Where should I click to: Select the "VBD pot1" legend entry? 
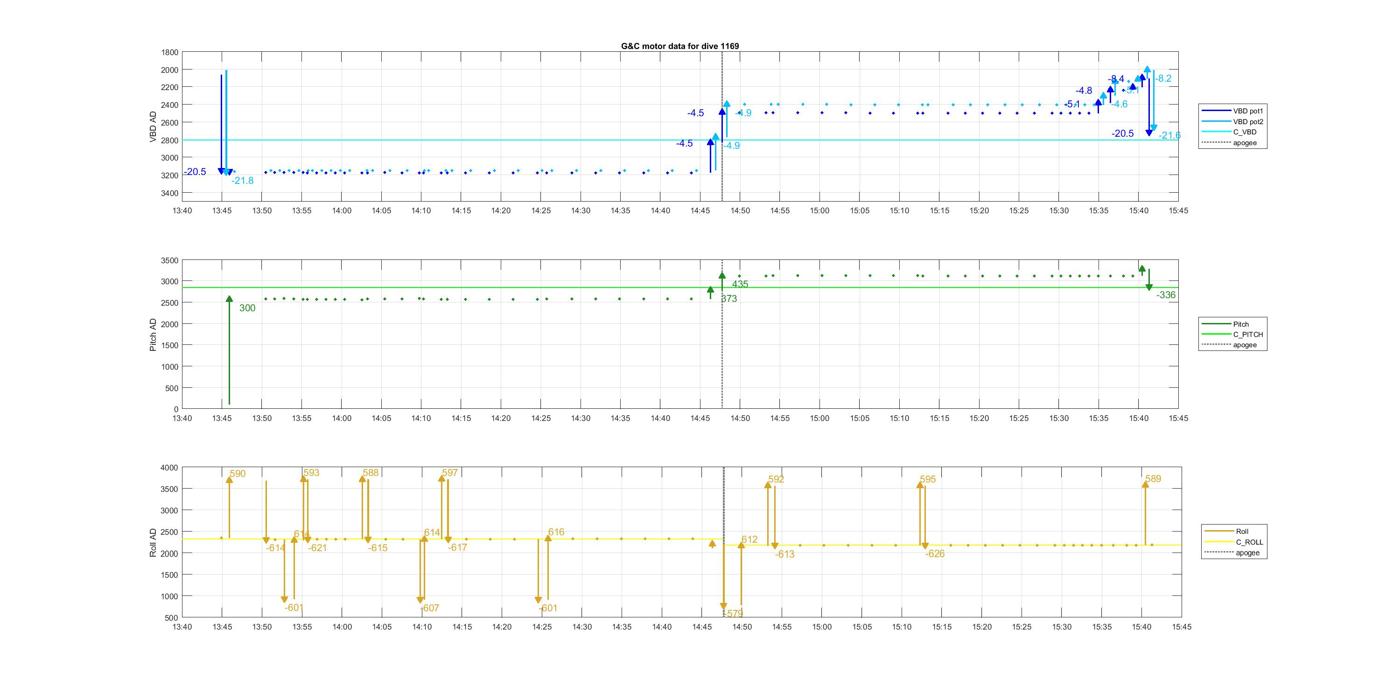1231,110
